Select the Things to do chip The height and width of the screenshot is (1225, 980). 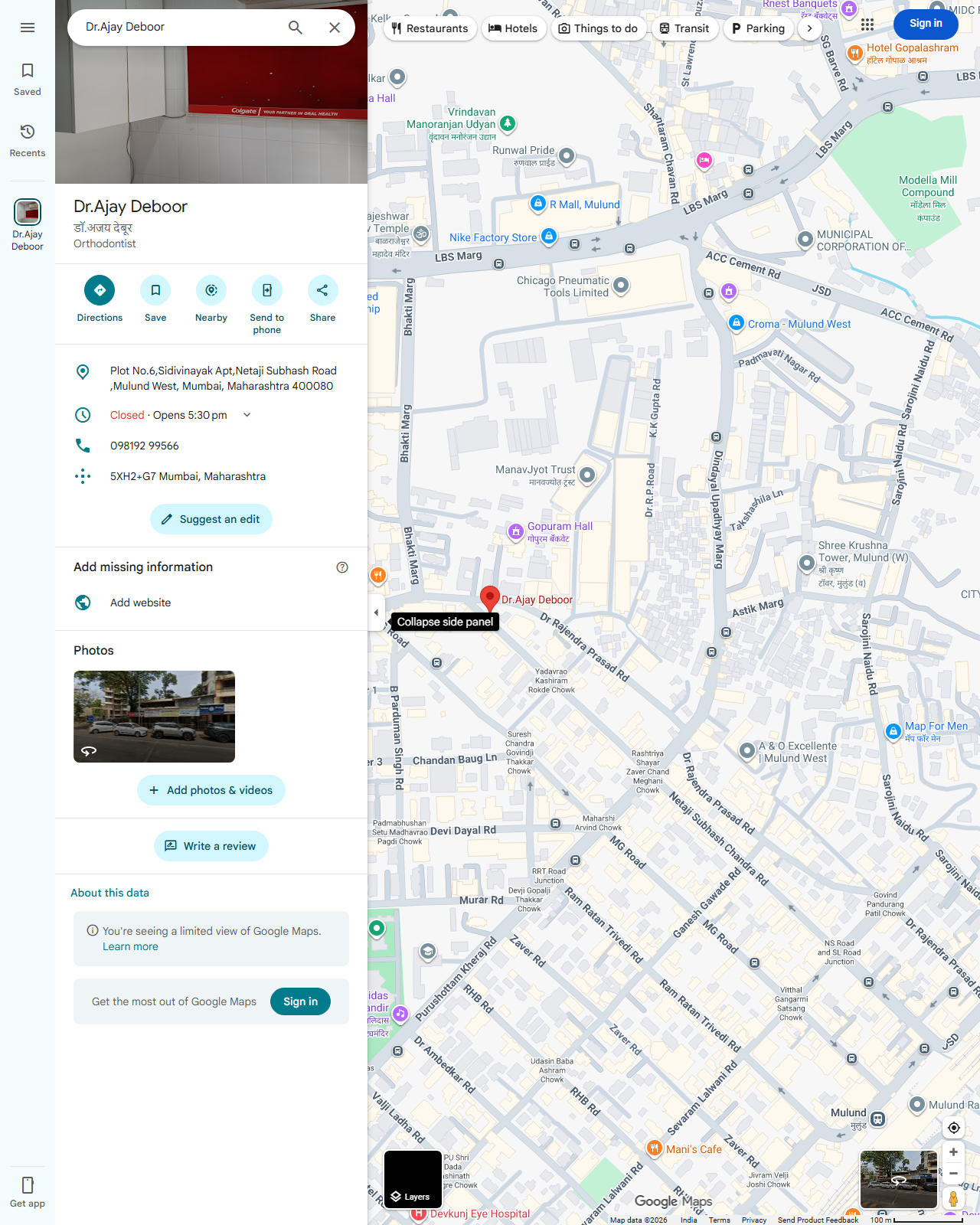pyautogui.click(x=598, y=28)
